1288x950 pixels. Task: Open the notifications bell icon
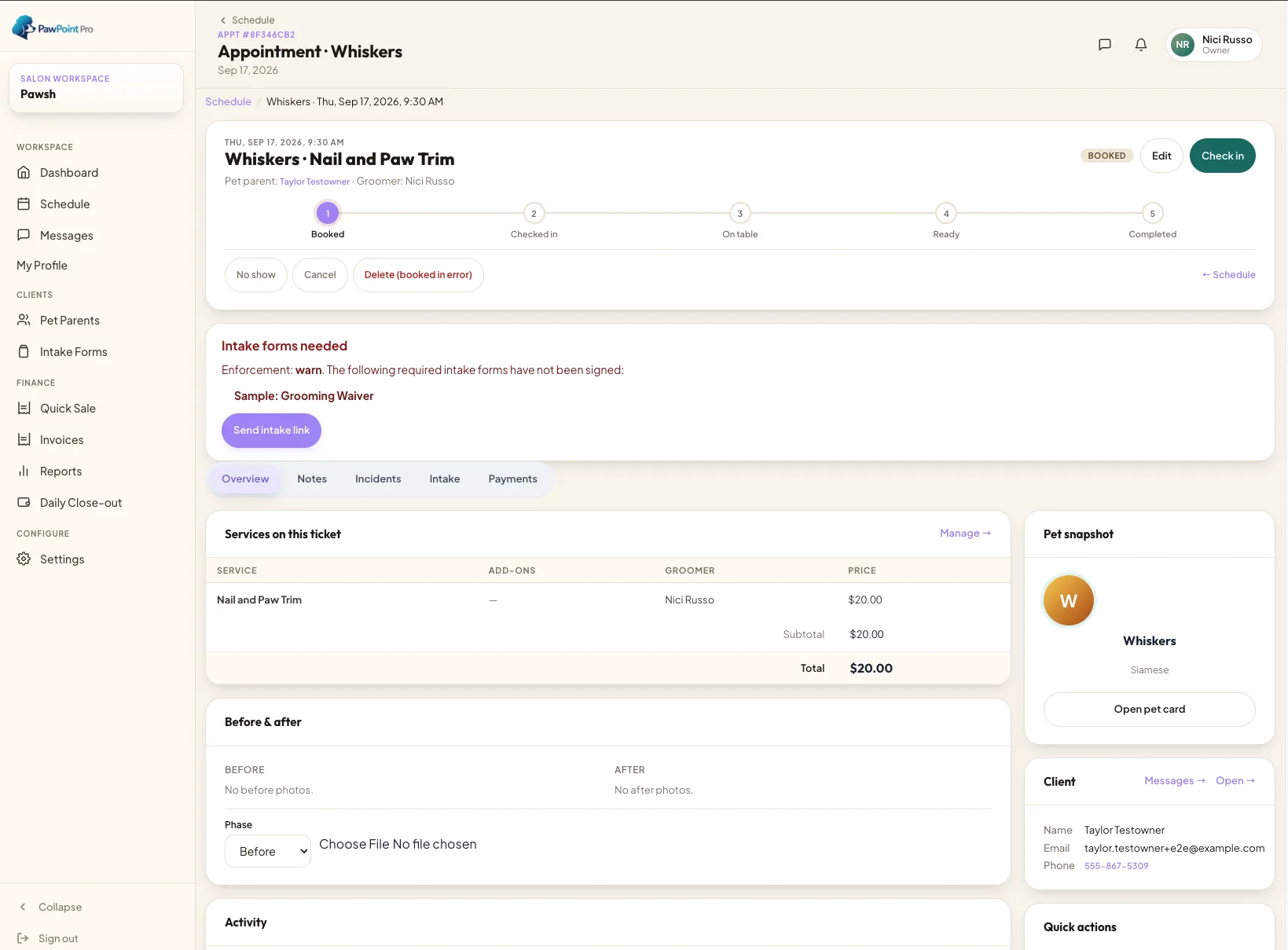tap(1141, 45)
